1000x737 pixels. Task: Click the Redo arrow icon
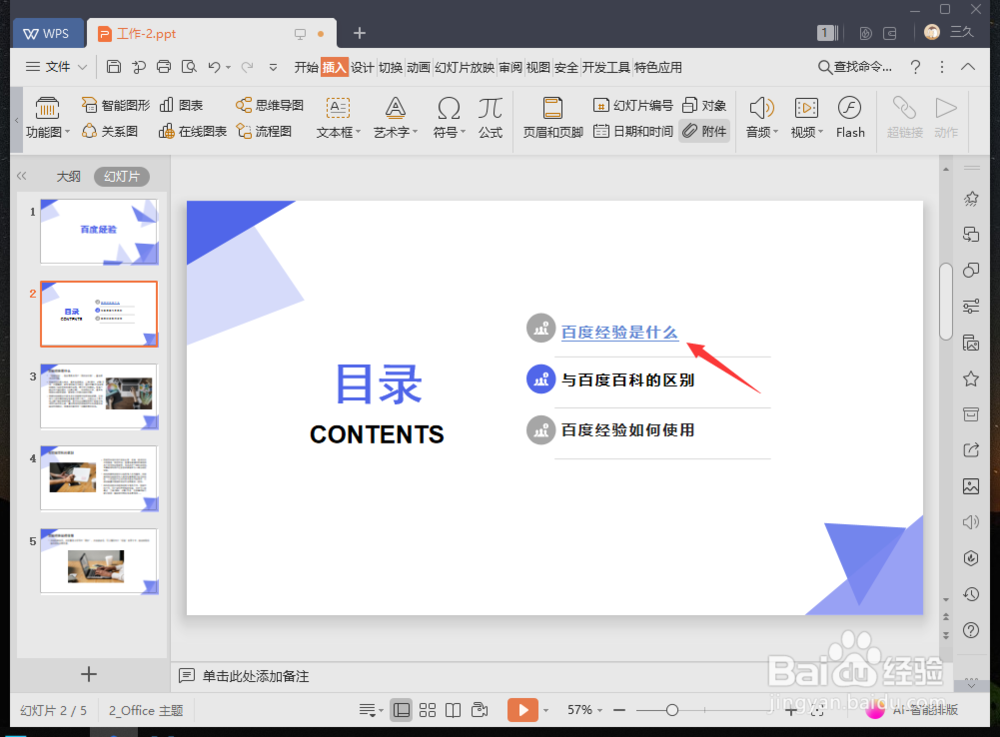pyautogui.click(x=247, y=67)
